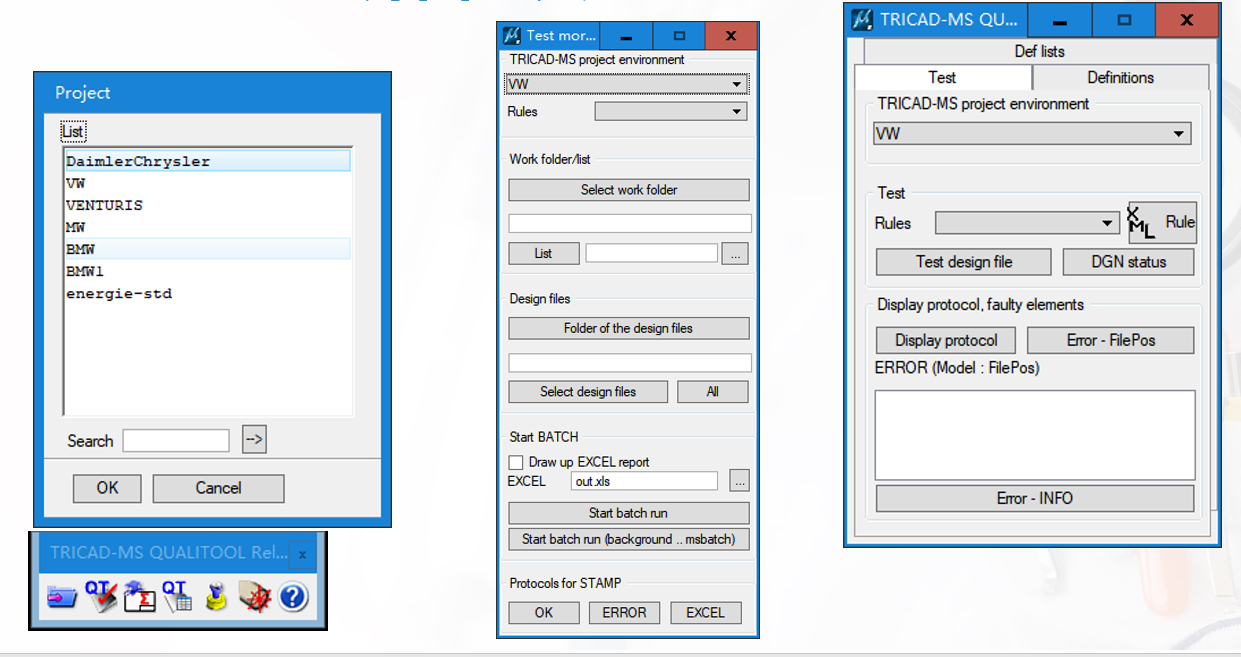Click the design files folder path field
Image resolution: width=1241 pixels, height=657 pixels.
630,362
